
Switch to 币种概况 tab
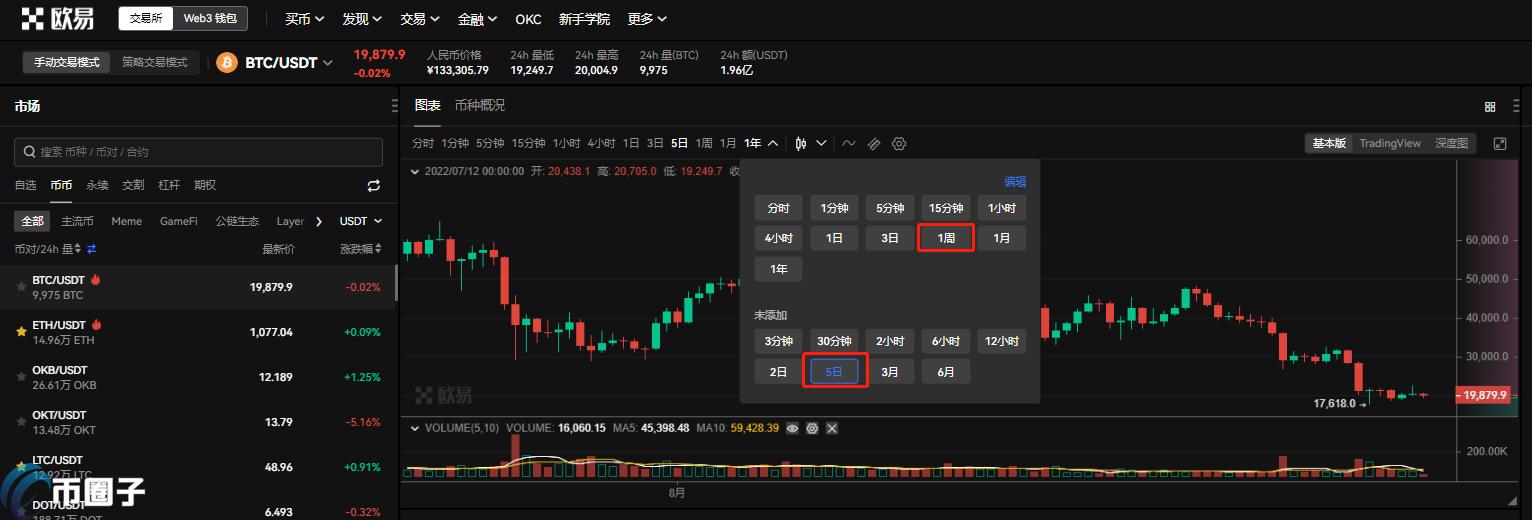(480, 105)
